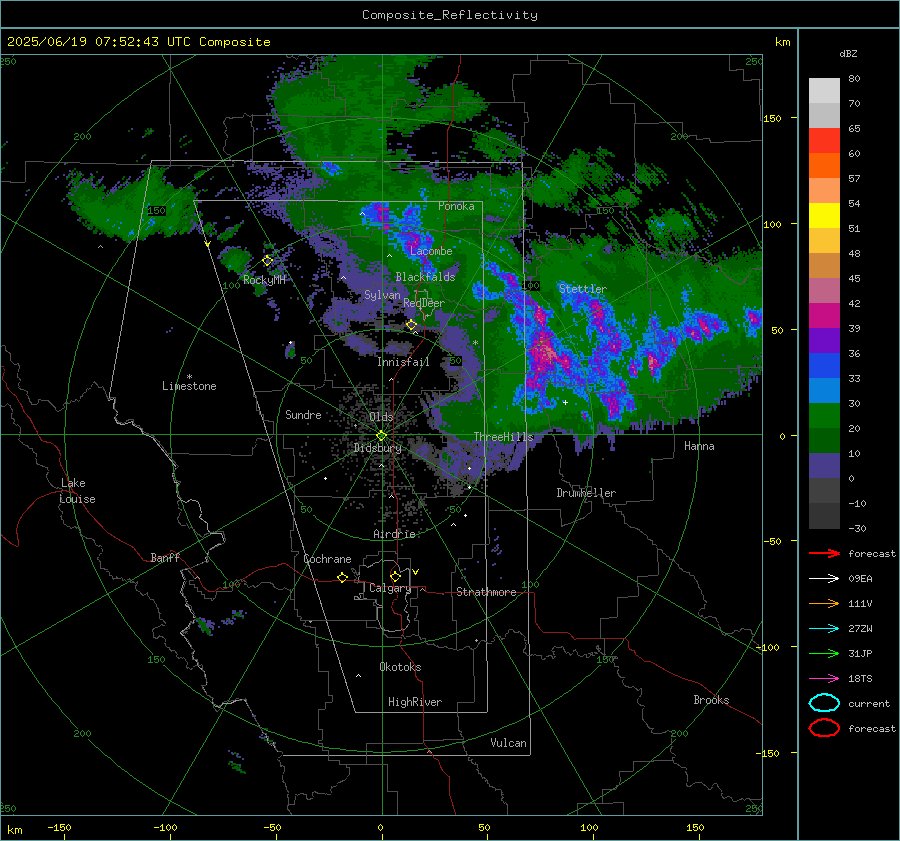Click the Strathmore label
The image size is (900, 841).
click(486, 592)
